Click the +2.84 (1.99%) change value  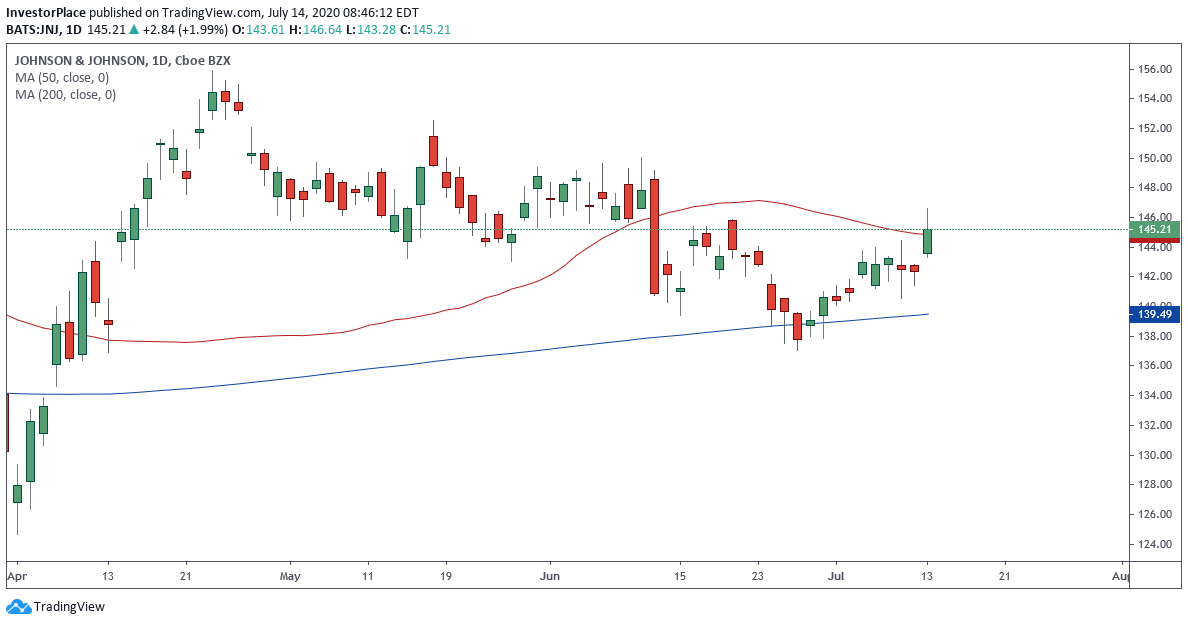click(x=185, y=30)
